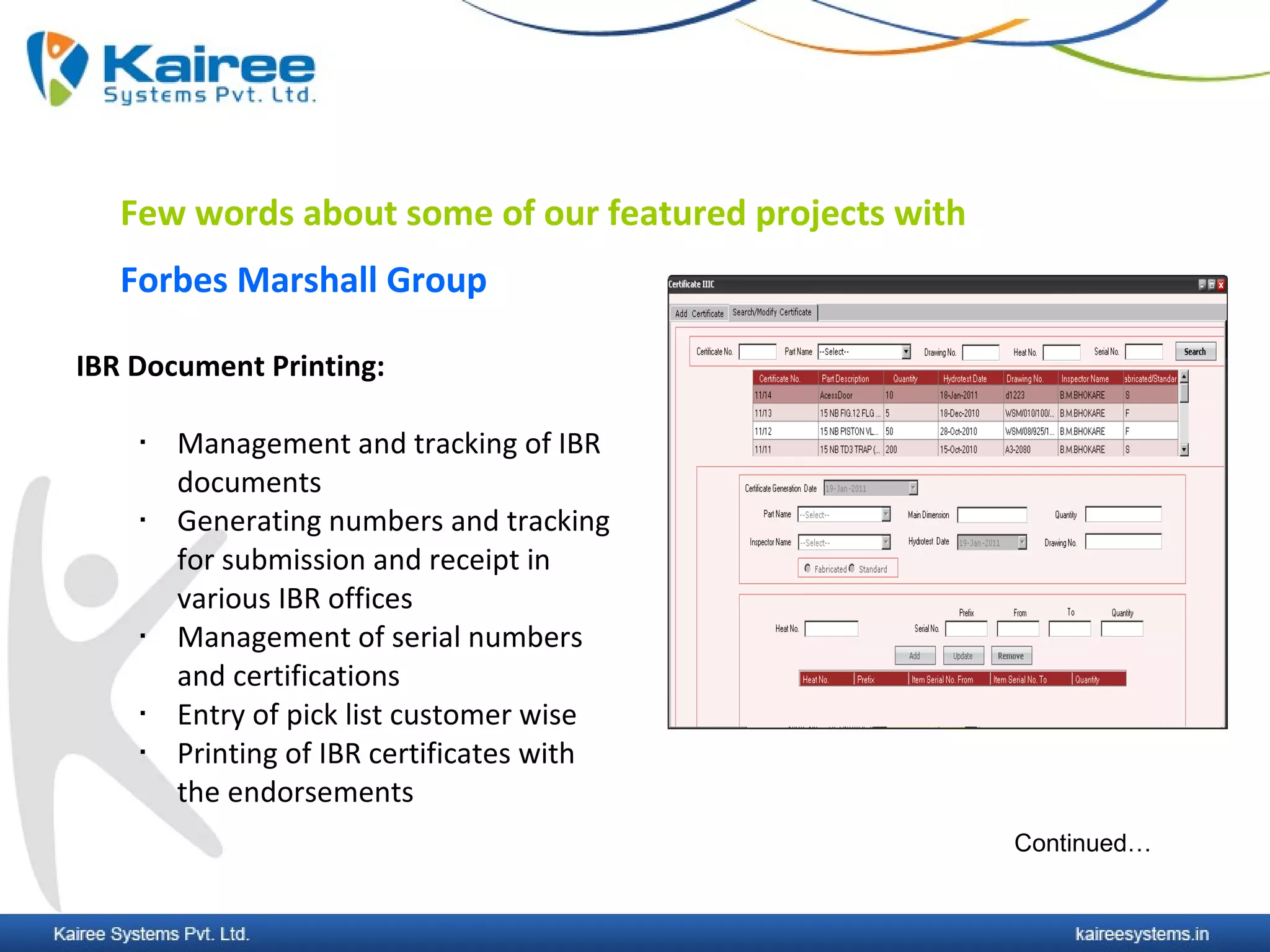This screenshot has height=952, width=1270.
Task: Click the Serial No. search input
Action: coord(1143,351)
